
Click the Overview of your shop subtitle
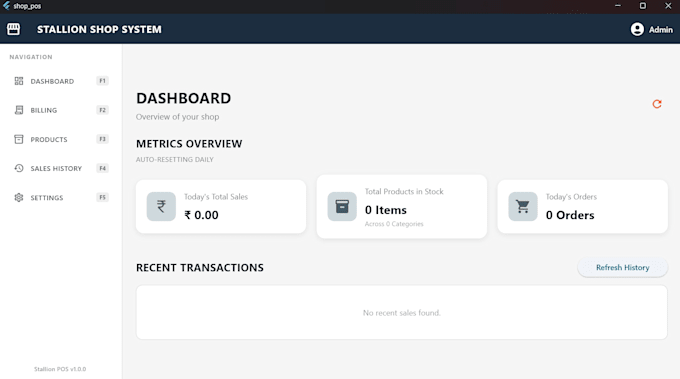click(177, 117)
